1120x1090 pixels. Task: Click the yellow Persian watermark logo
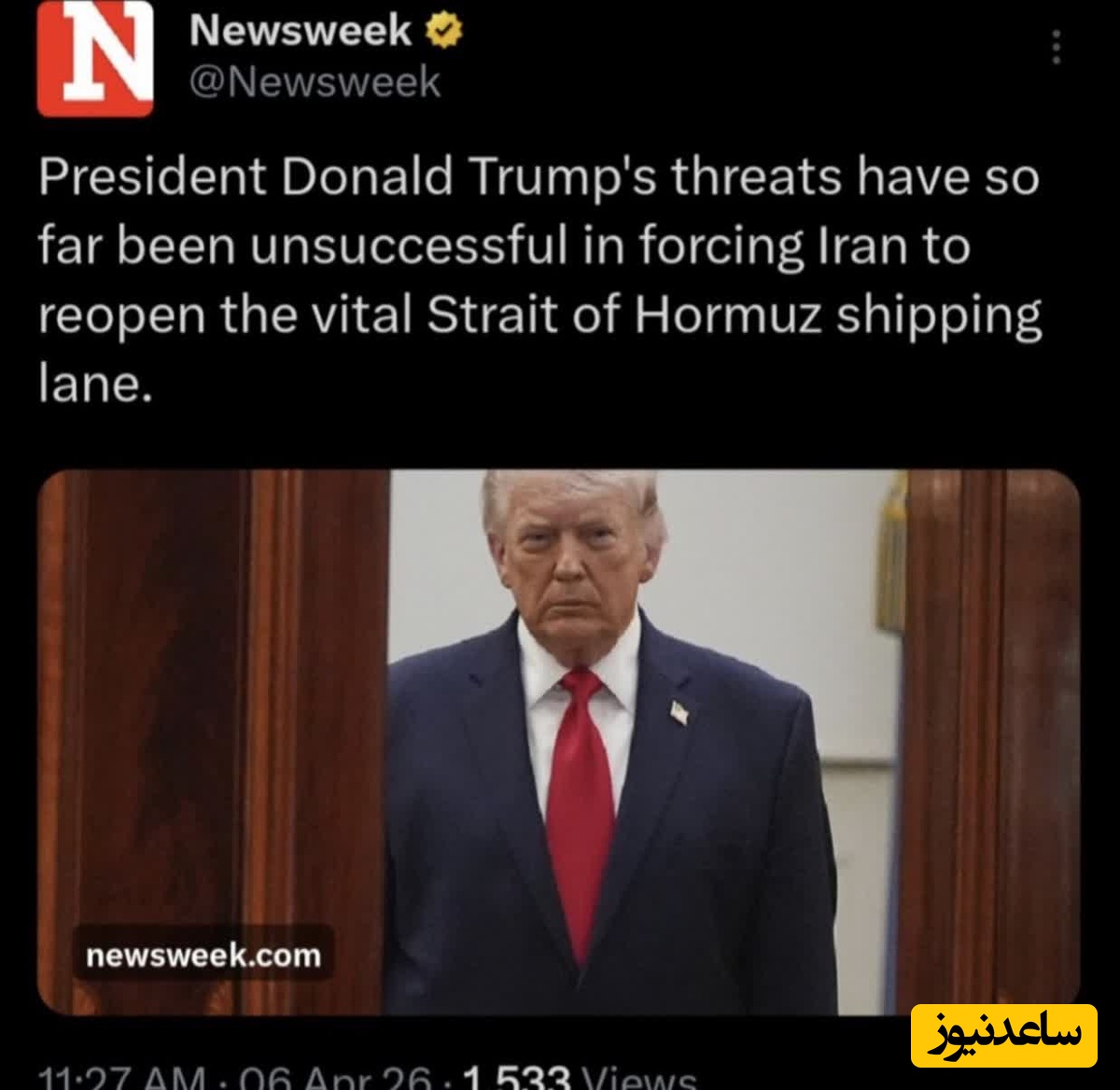[x=1003, y=1035]
